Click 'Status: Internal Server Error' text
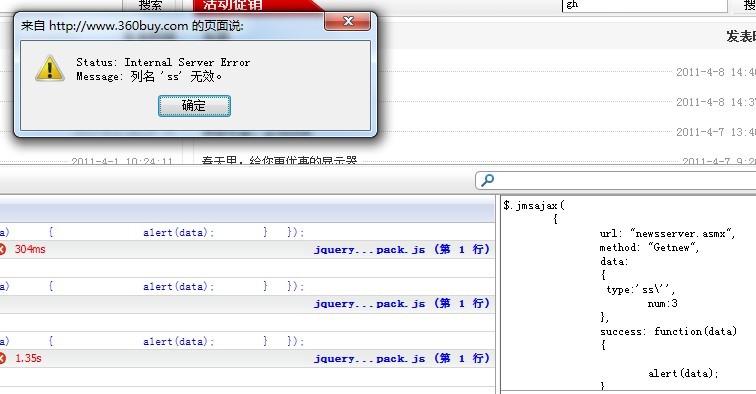 [x=163, y=62]
